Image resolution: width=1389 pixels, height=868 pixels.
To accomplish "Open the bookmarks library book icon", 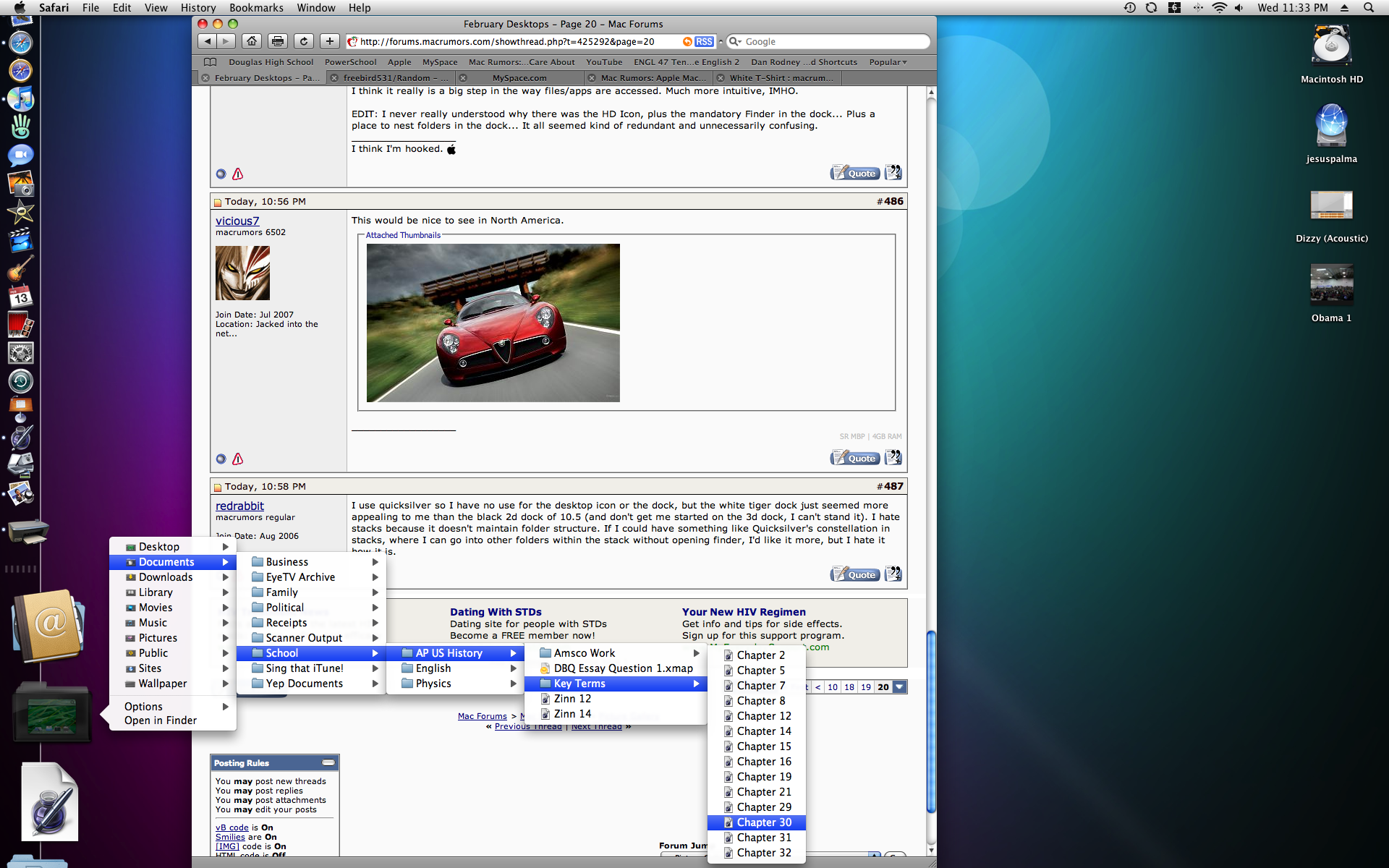I will tap(211, 62).
